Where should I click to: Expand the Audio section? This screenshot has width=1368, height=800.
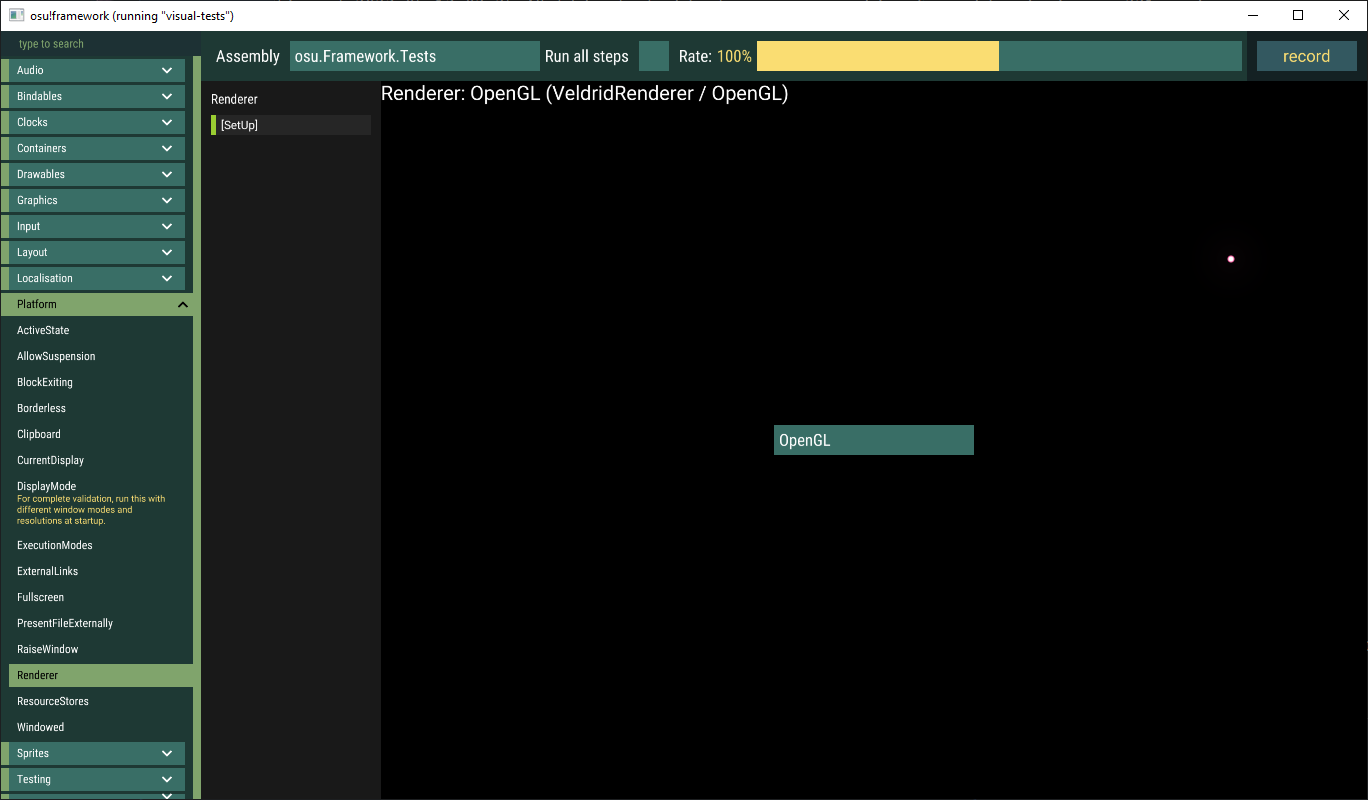click(95, 70)
